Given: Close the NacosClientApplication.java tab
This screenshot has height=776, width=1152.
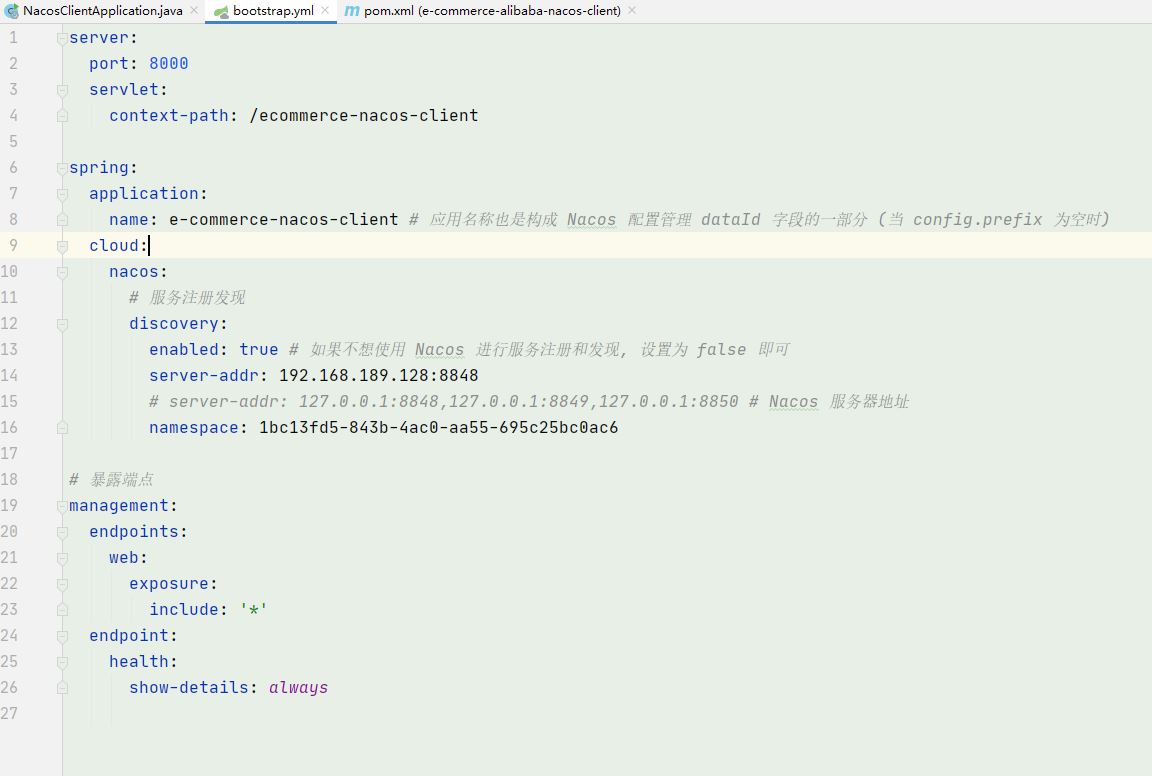Looking at the screenshot, I should tap(194, 10).
